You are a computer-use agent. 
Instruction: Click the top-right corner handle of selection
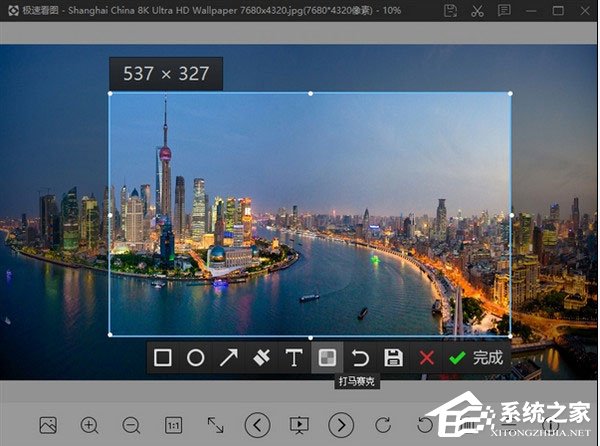pos(510,94)
